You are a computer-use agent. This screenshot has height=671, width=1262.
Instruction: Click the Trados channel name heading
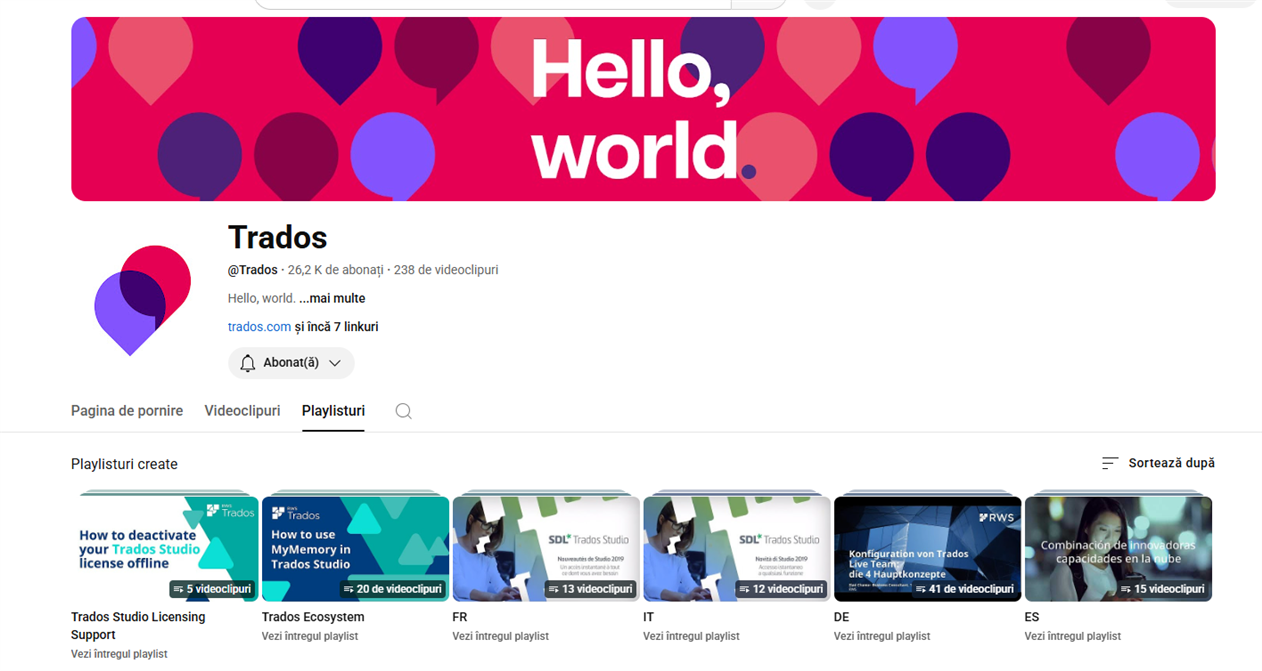point(278,237)
